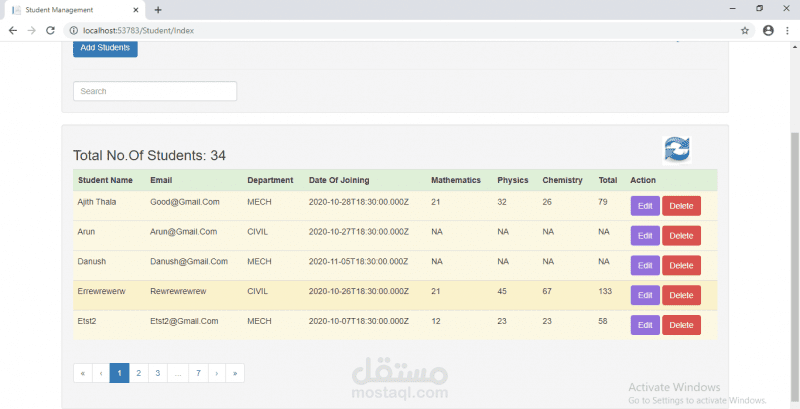Click the blue refresh icon above table

click(677, 149)
